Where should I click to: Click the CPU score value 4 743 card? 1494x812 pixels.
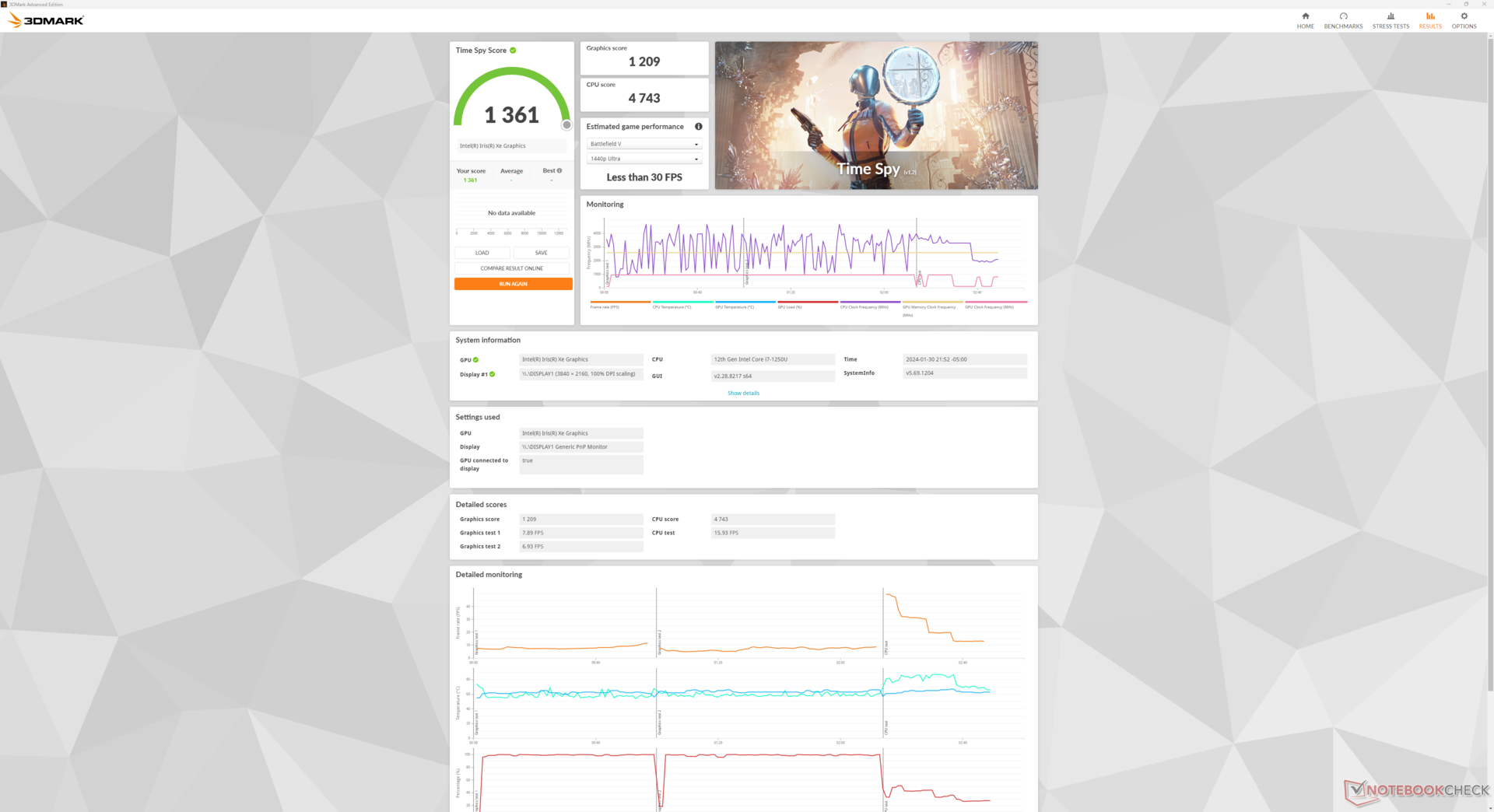(x=644, y=95)
